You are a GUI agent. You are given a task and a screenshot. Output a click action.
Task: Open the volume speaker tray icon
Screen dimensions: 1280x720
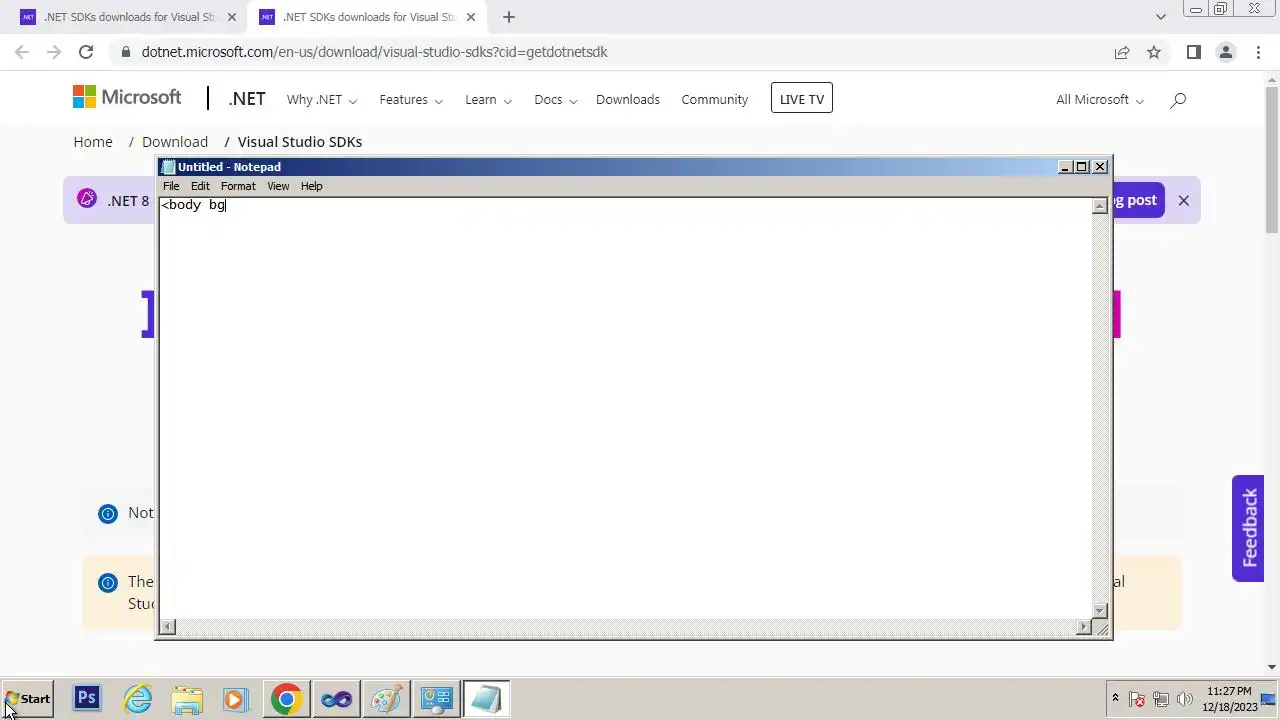[1185, 699]
